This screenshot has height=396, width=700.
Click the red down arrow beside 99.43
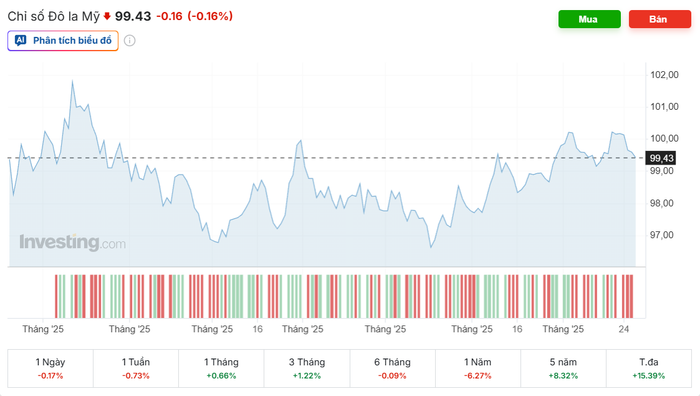pos(107,17)
